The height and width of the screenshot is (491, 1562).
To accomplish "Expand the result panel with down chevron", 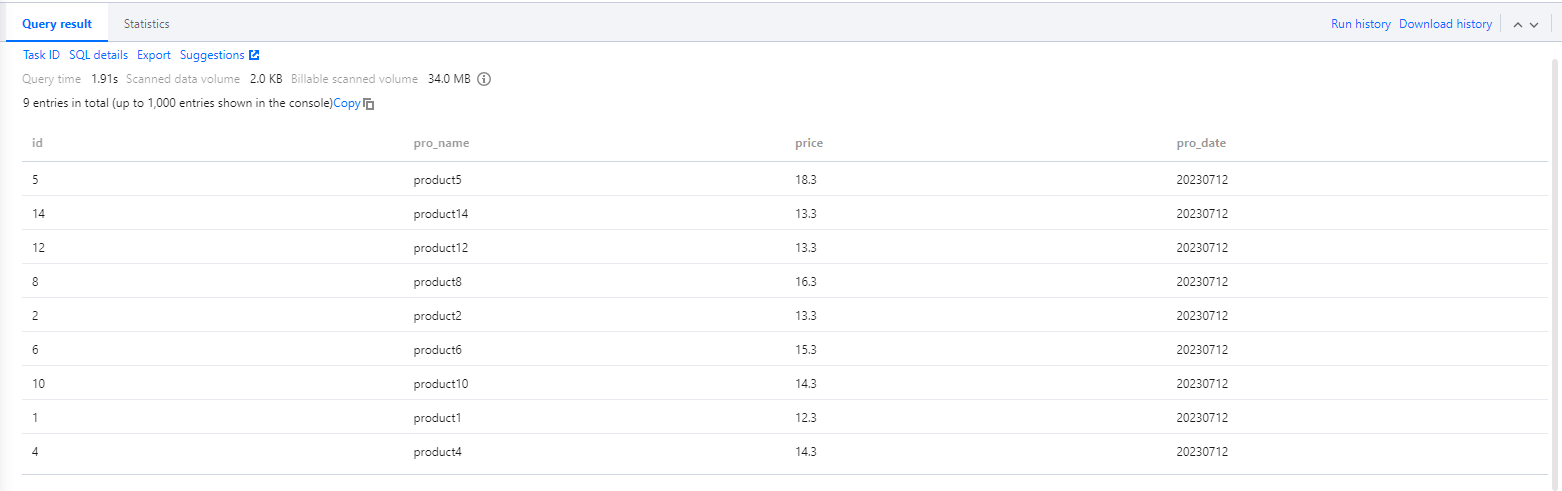I will [x=1534, y=25].
